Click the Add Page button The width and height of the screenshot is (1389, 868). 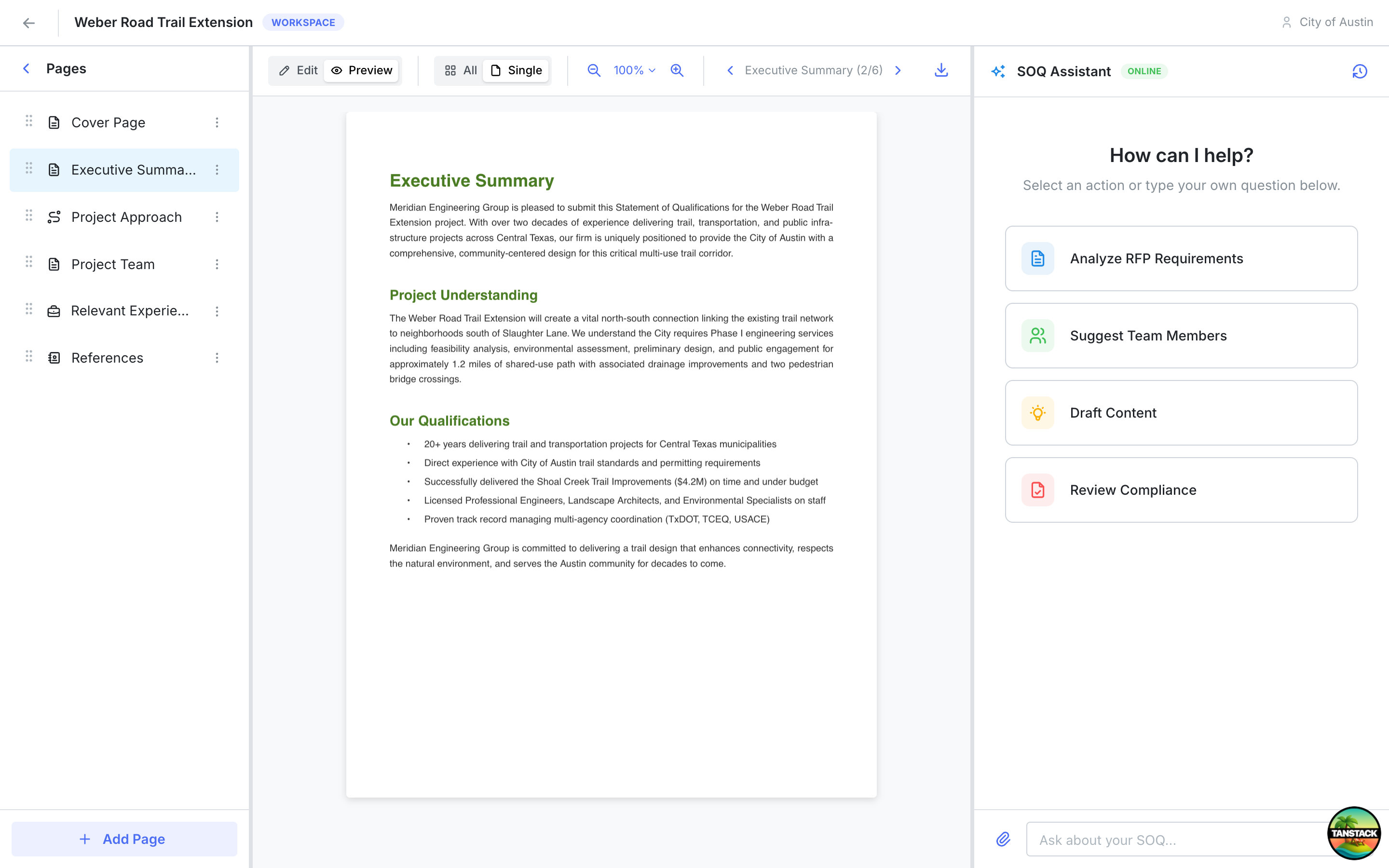click(x=123, y=839)
